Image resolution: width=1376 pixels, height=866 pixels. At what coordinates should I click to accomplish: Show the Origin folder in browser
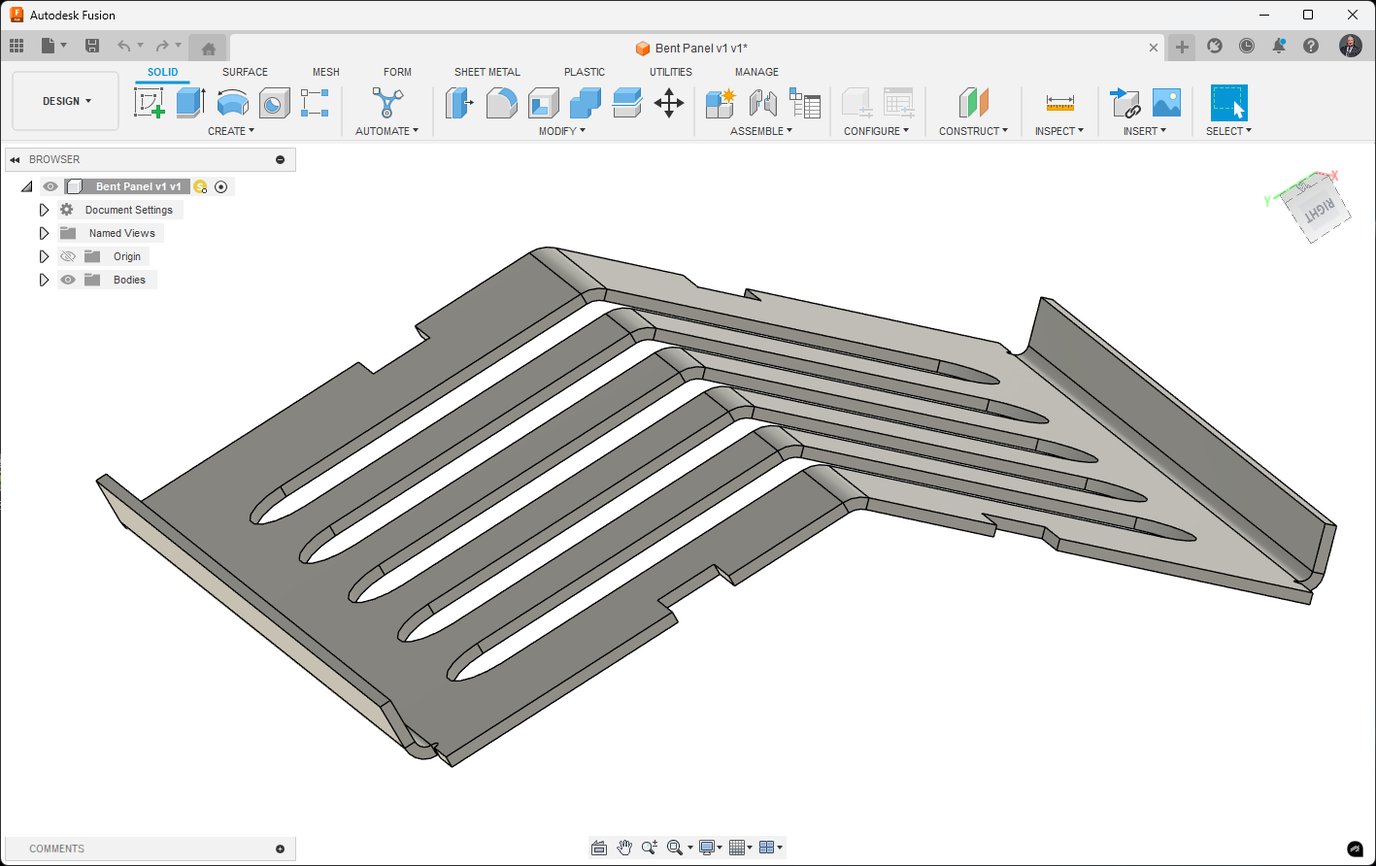click(x=66, y=256)
